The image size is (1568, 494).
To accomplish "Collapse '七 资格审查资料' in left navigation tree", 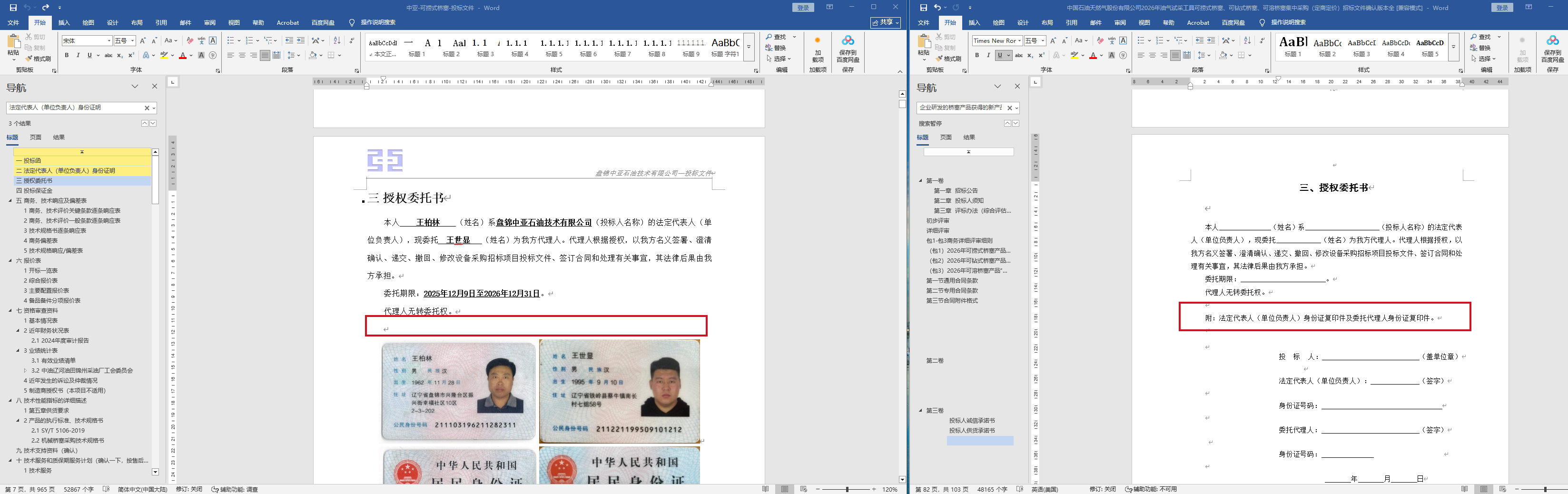I will coord(10,311).
